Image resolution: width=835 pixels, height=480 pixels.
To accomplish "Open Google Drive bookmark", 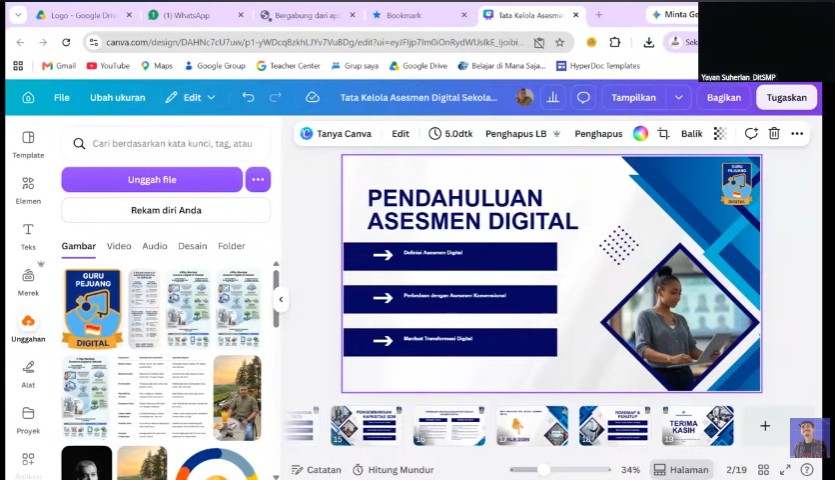I will click(418, 66).
